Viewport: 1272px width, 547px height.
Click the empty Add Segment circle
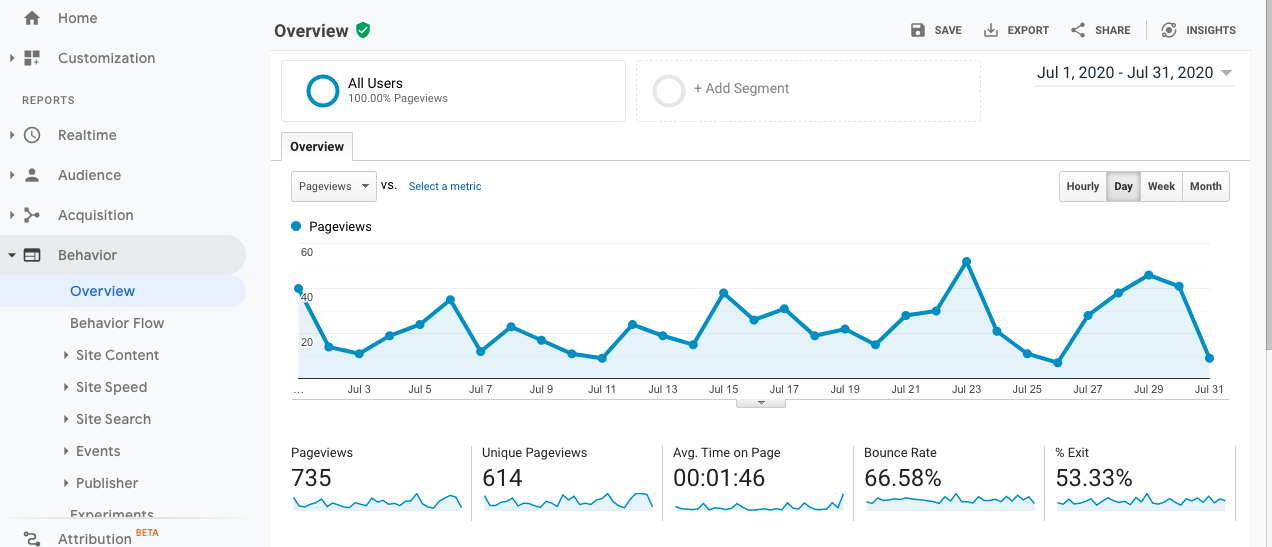click(669, 91)
